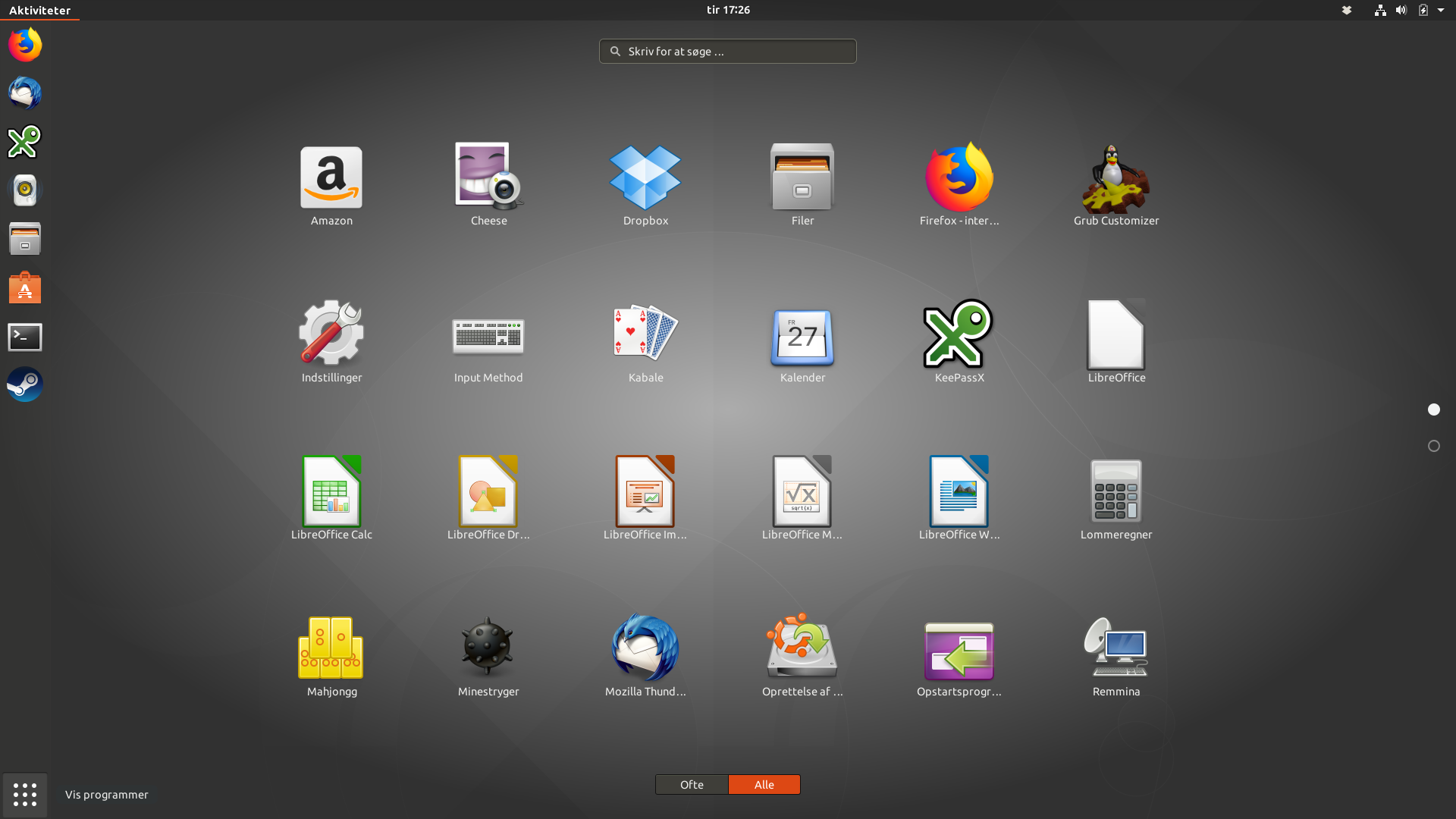Launch Terminal from the dock

pyautogui.click(x=25, y=336)
